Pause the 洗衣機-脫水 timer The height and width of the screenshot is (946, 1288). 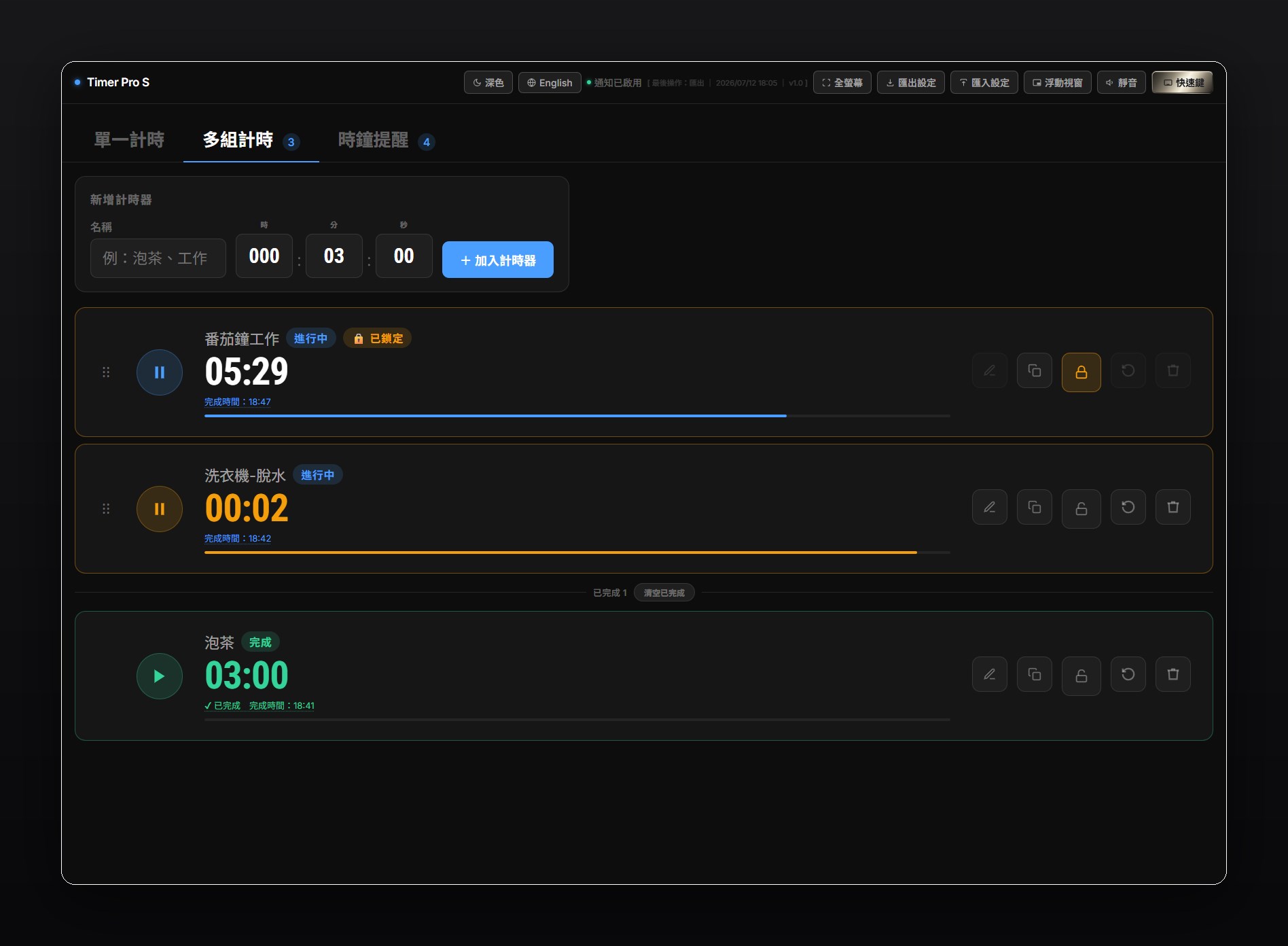(x=160, y=509)
